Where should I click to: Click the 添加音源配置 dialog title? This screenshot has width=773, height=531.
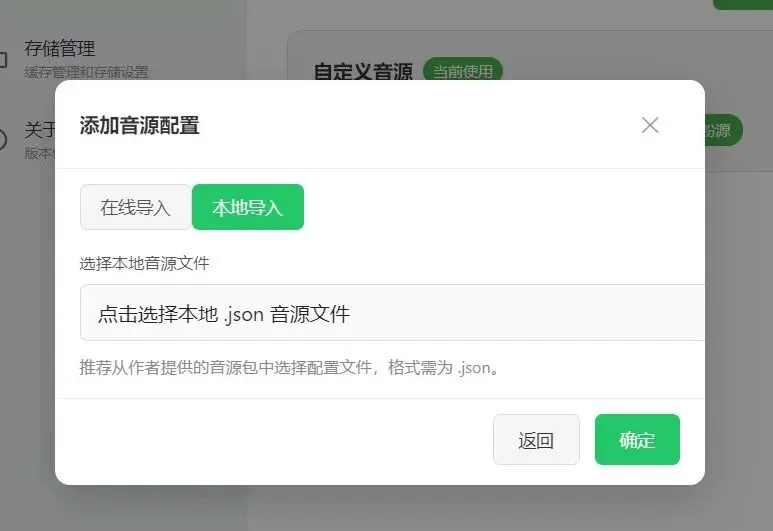(x=140, y=125)
